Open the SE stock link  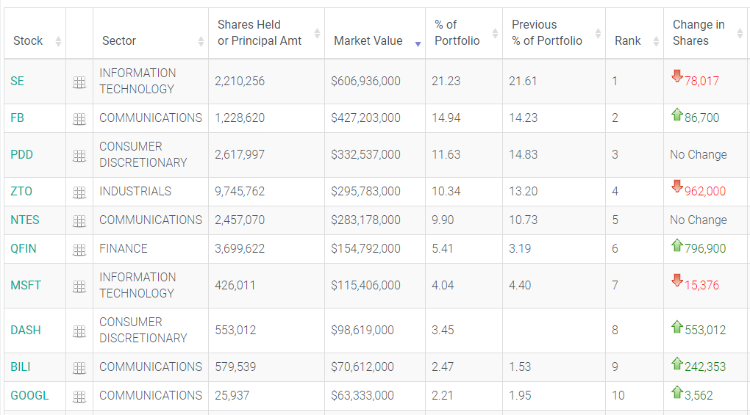pyautogui.click(x=17, y=81)
